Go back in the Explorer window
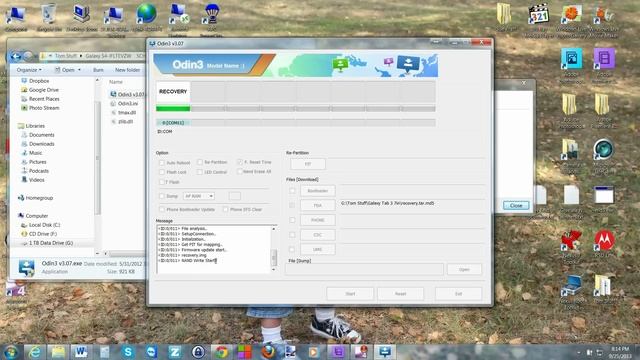This screenshot has width=640, height=360. coord(16,56)
